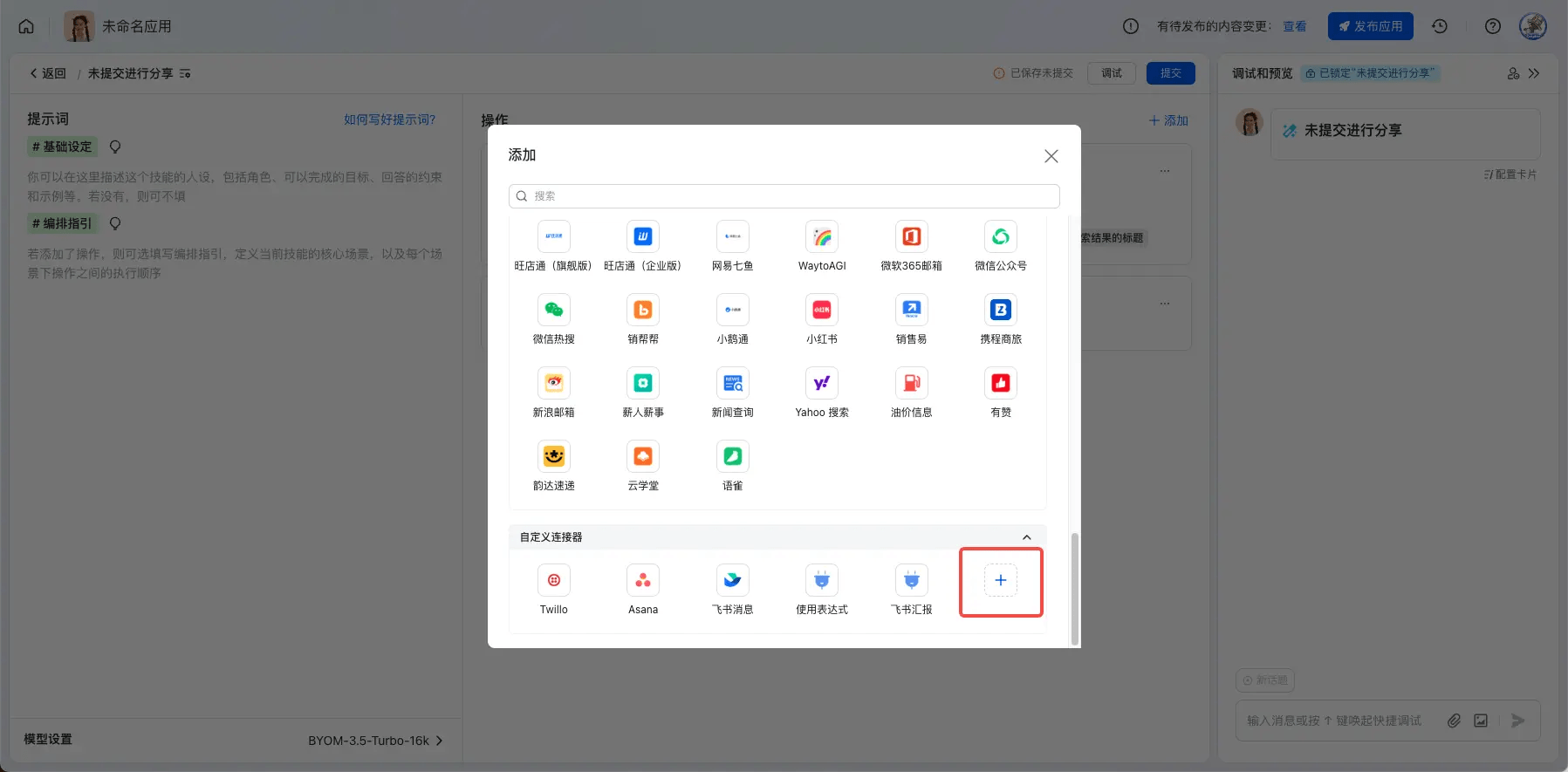Choose the 微信热搜 connector
Viewport: 1568px width, 772px height.
[x=553, y=310]
